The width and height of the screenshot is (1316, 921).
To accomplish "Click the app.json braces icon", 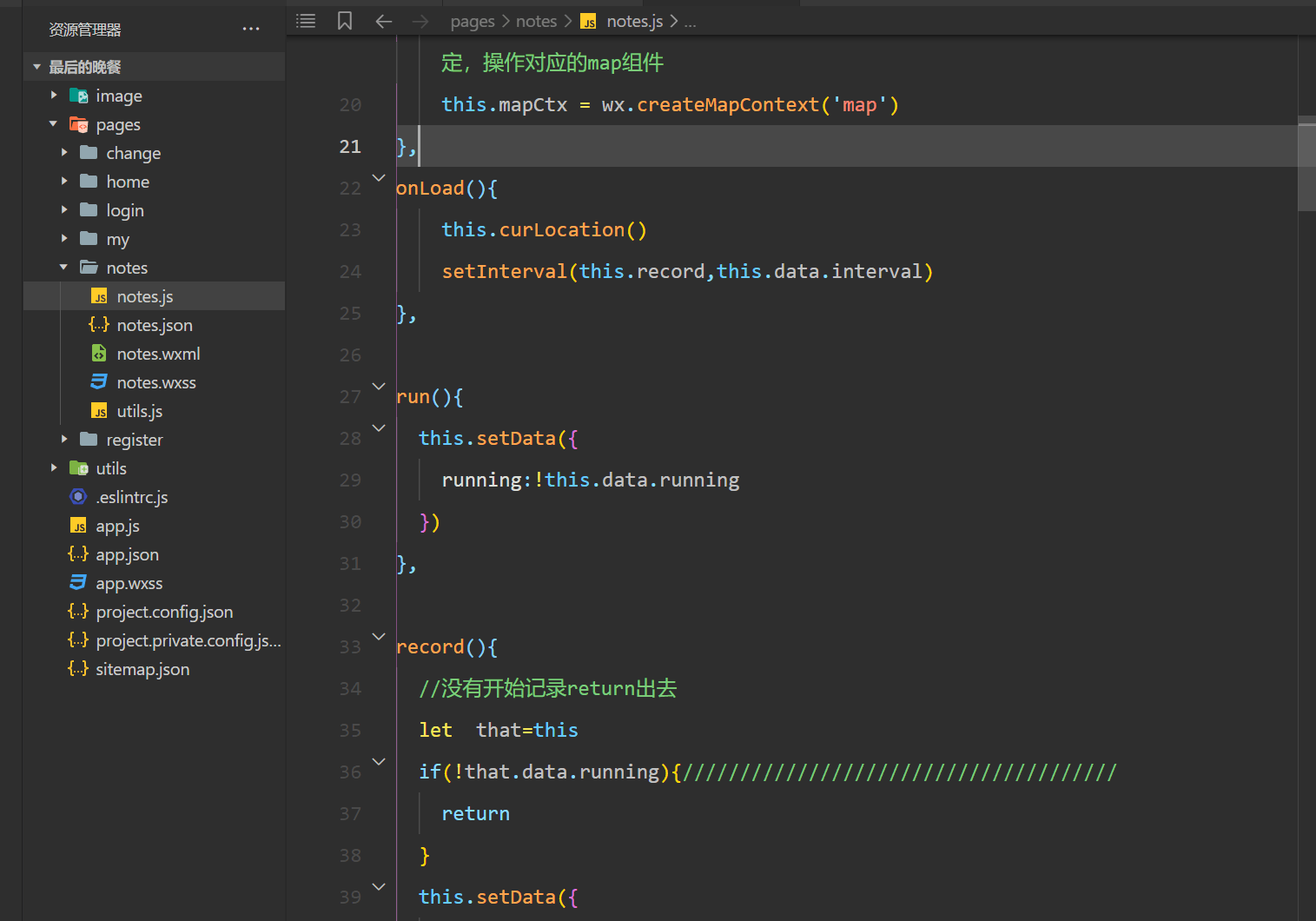I will point(79,554).
